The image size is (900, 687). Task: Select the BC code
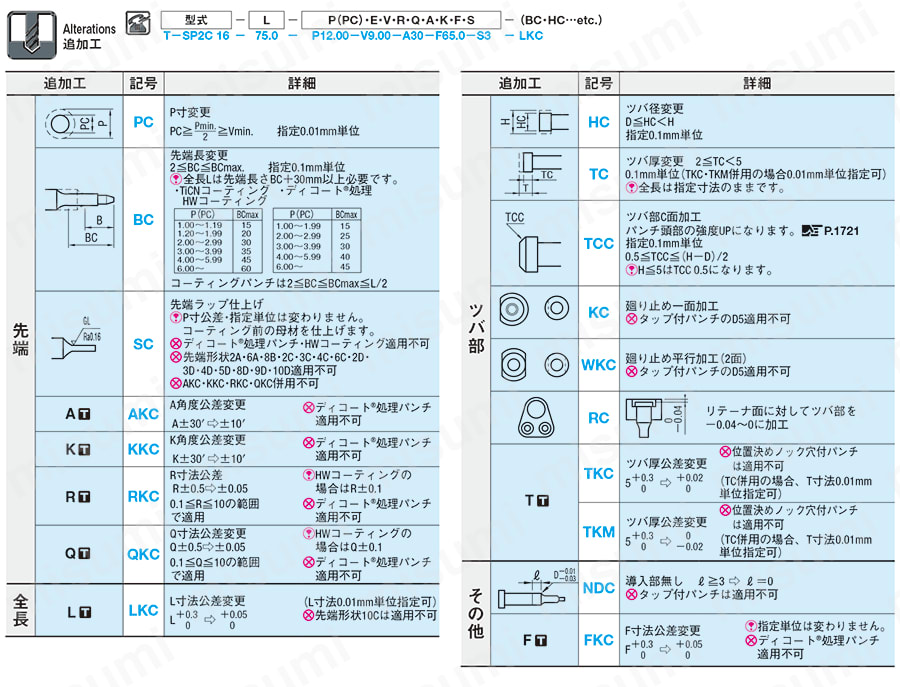tap(143, 219)
